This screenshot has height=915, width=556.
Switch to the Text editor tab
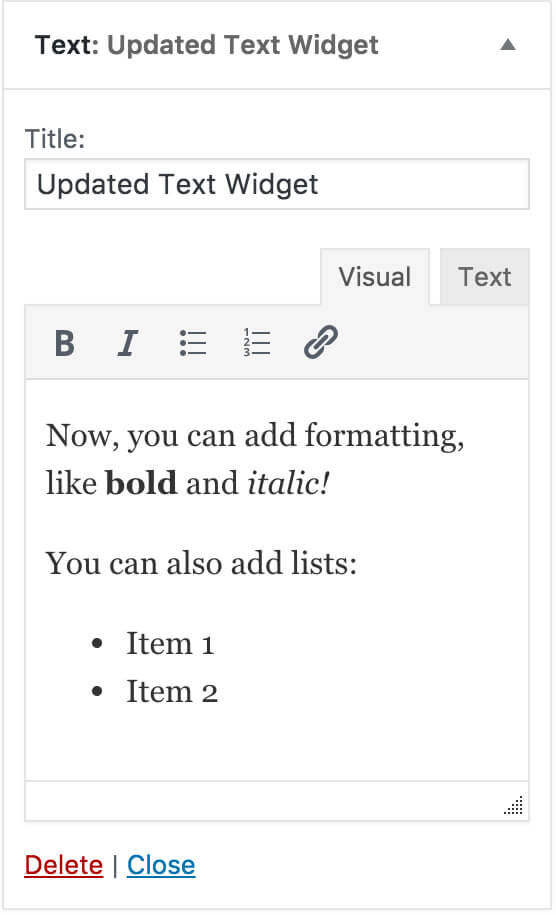pyautogui.click(x=484, y=277)
